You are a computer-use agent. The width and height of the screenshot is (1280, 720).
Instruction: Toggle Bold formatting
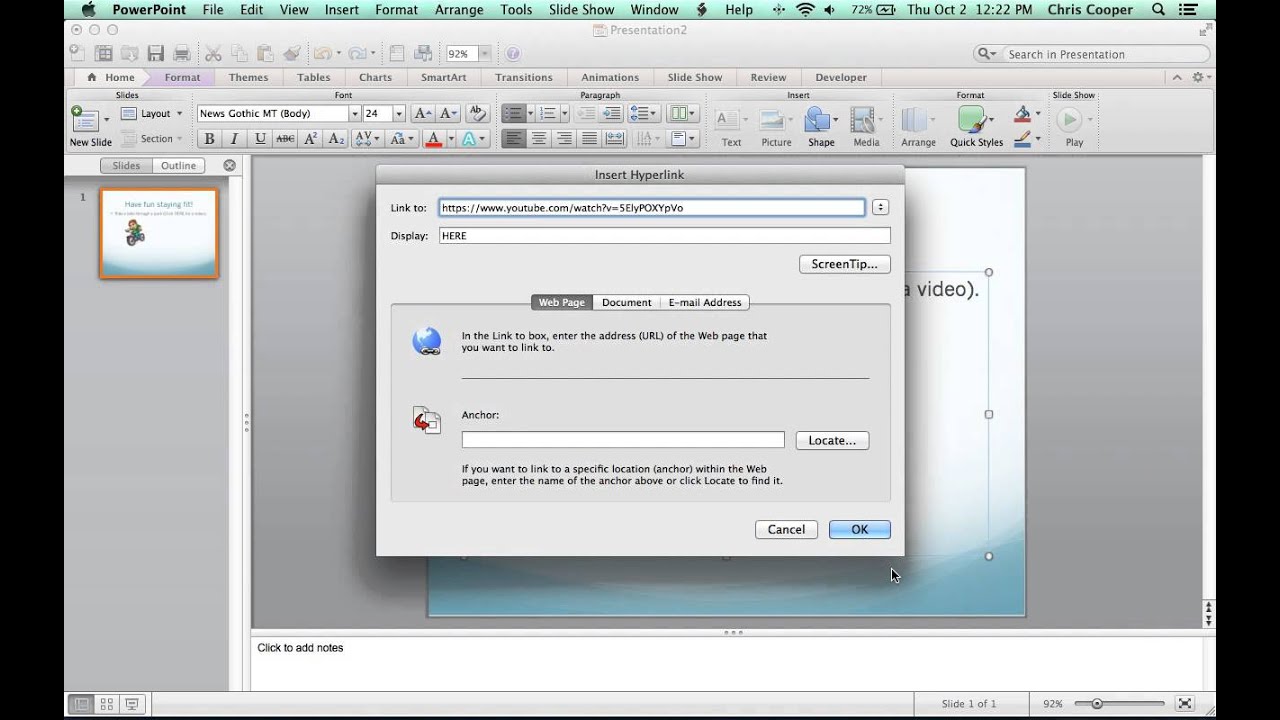210,139
